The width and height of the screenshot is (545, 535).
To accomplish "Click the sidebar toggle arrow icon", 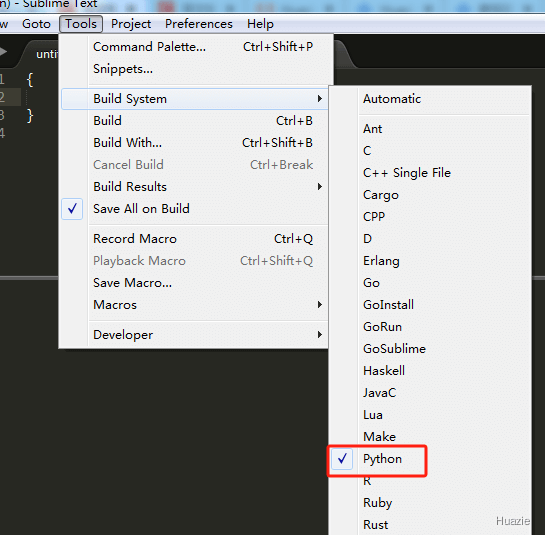I will coord(3,52).
